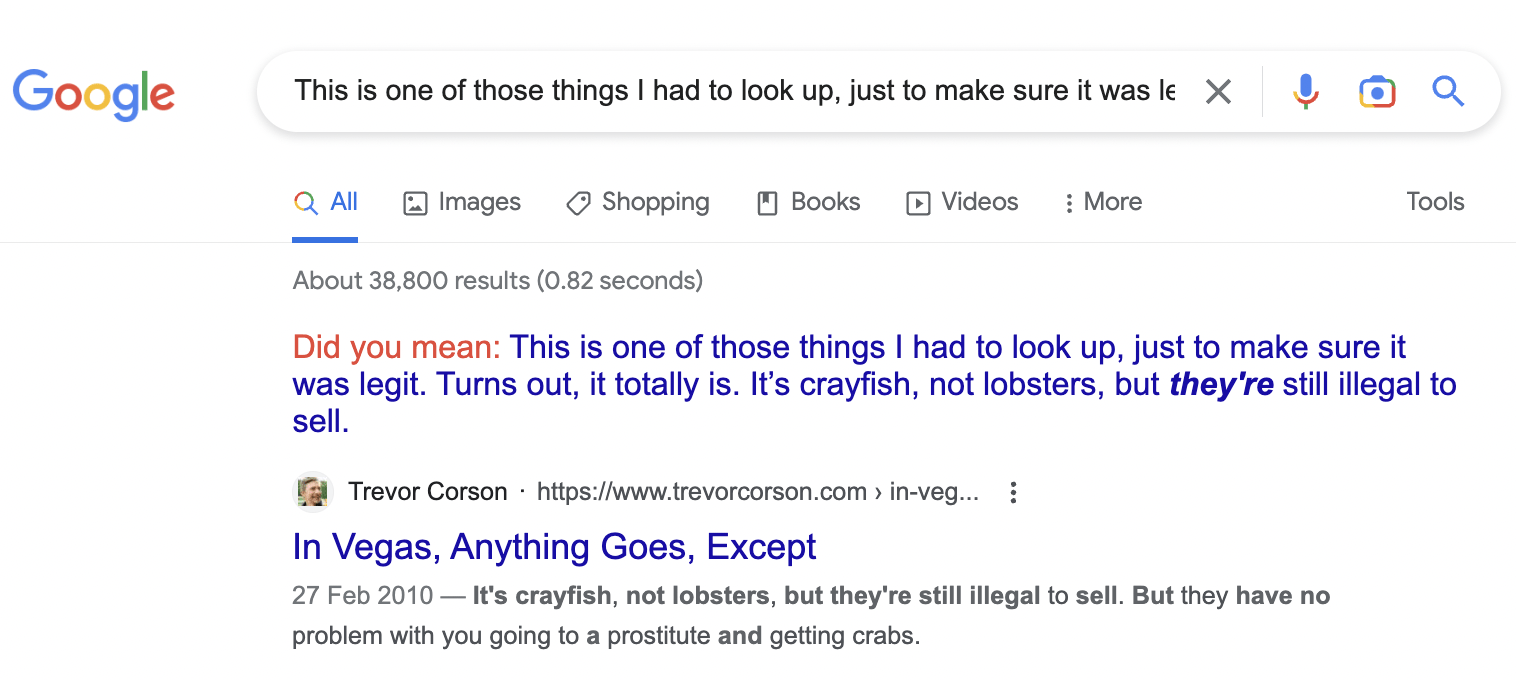
Task: Click the Books bookmark icon
Action: 767,202
